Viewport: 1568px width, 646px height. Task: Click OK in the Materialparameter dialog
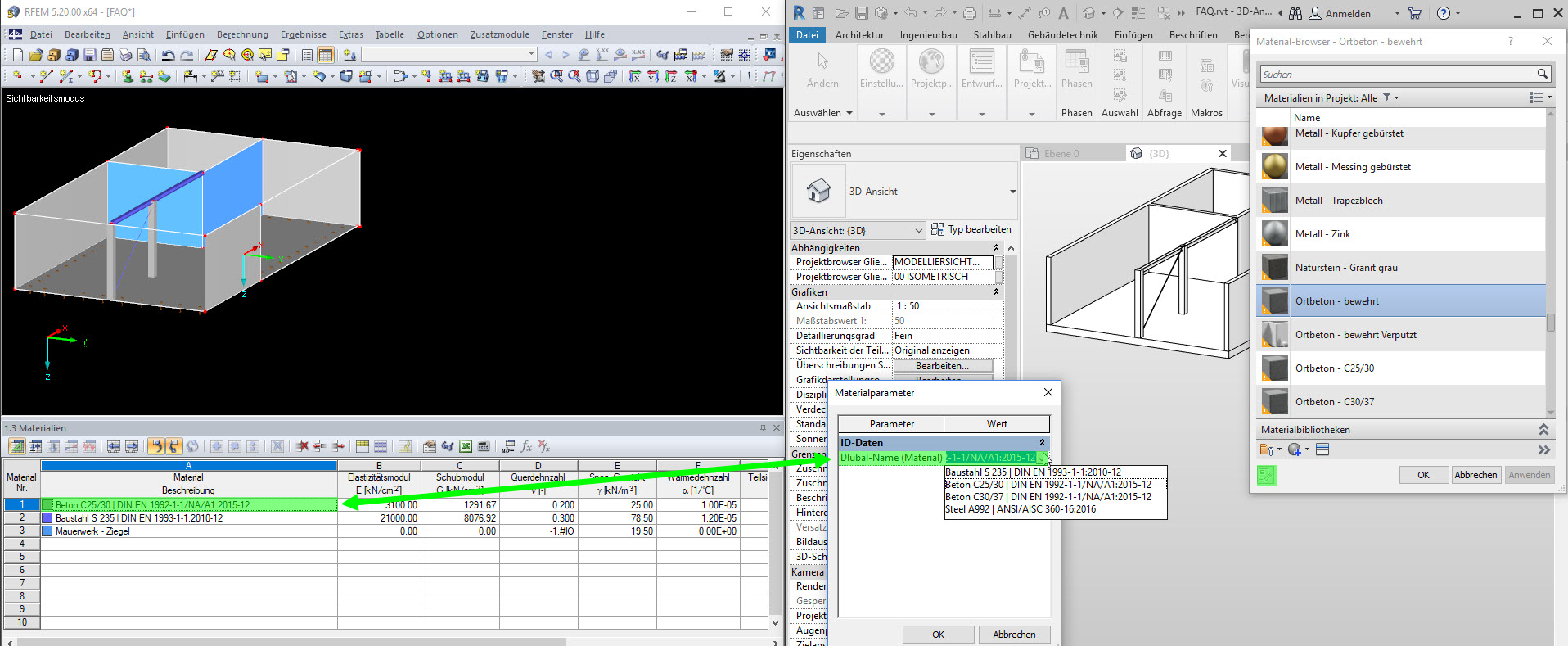938,635
